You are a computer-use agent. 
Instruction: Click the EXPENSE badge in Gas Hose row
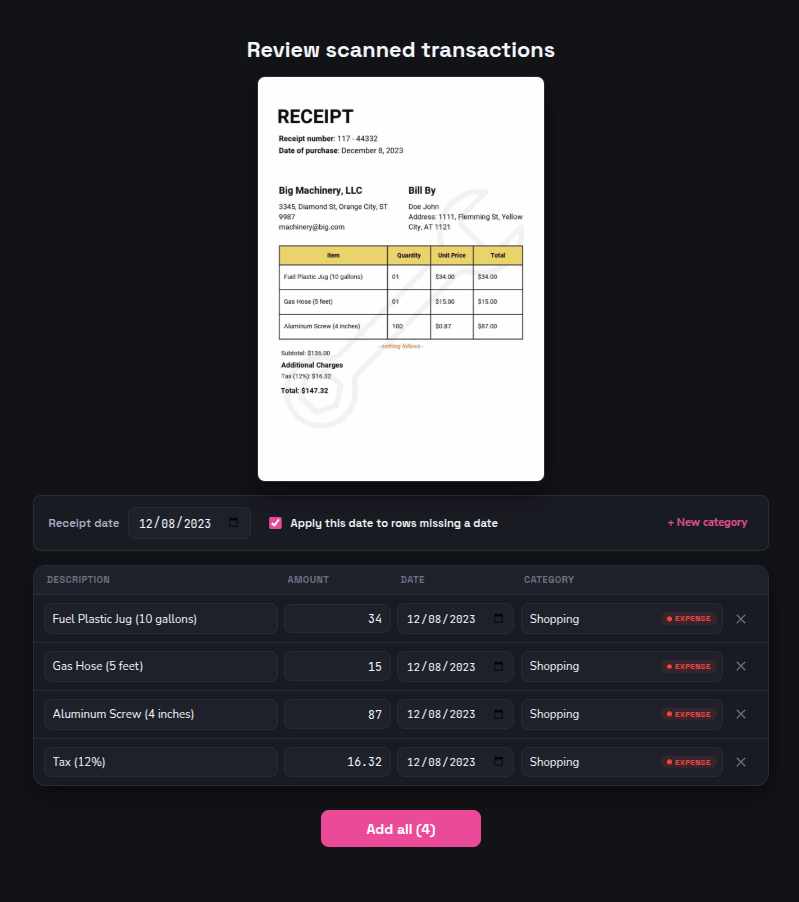pos(689,666)
